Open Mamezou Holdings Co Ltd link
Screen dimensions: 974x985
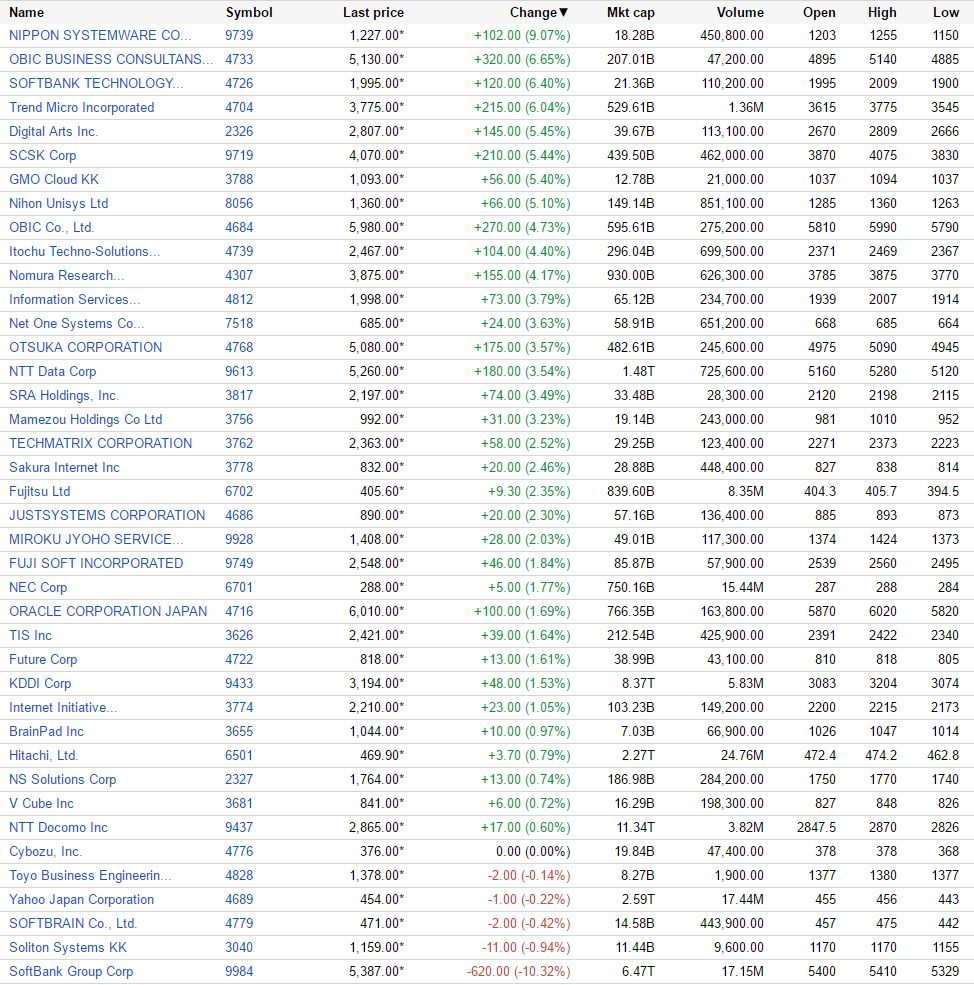[x=85, y=419]
